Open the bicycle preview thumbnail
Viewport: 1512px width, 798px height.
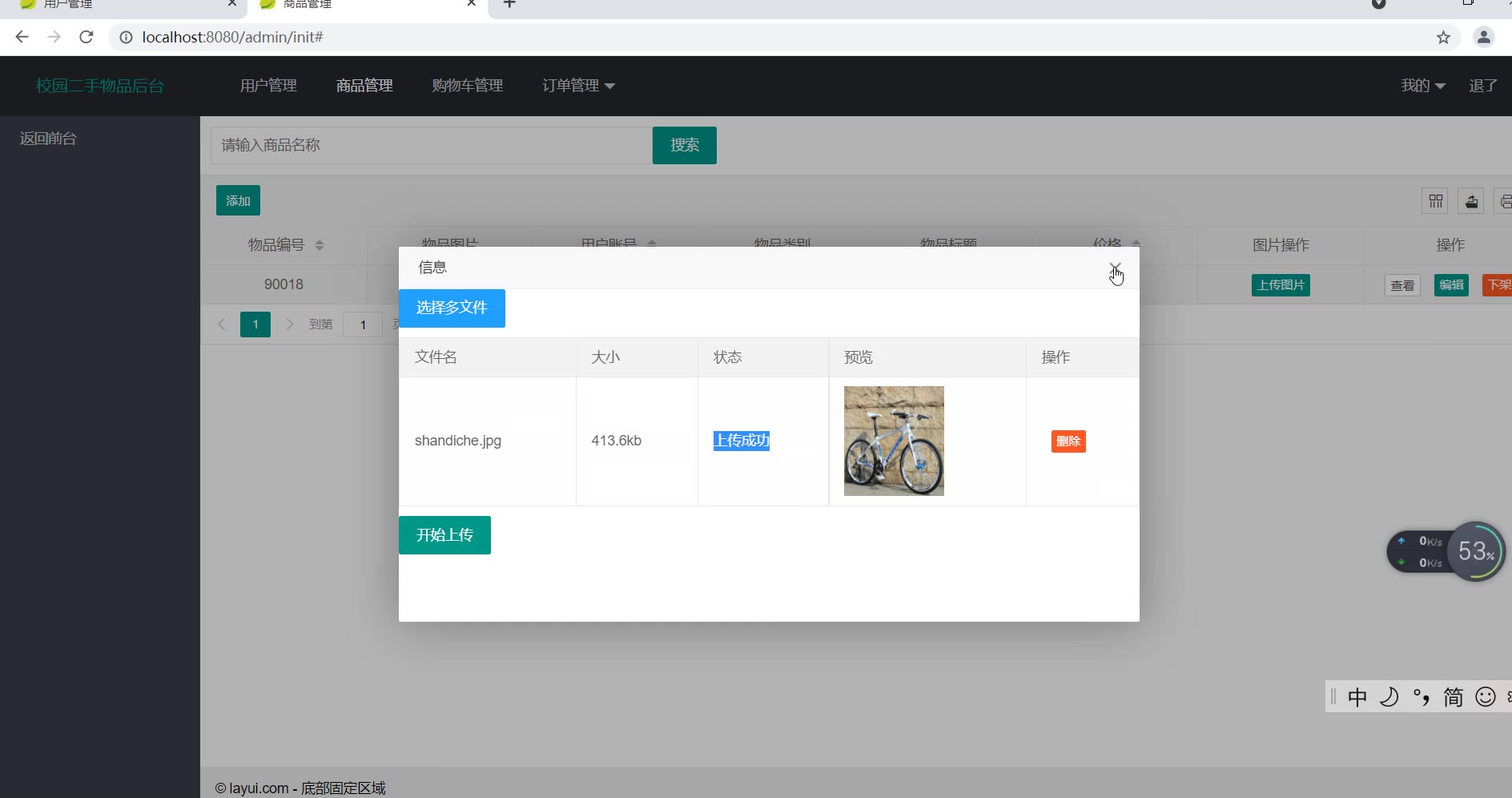(x=894, y=441)
